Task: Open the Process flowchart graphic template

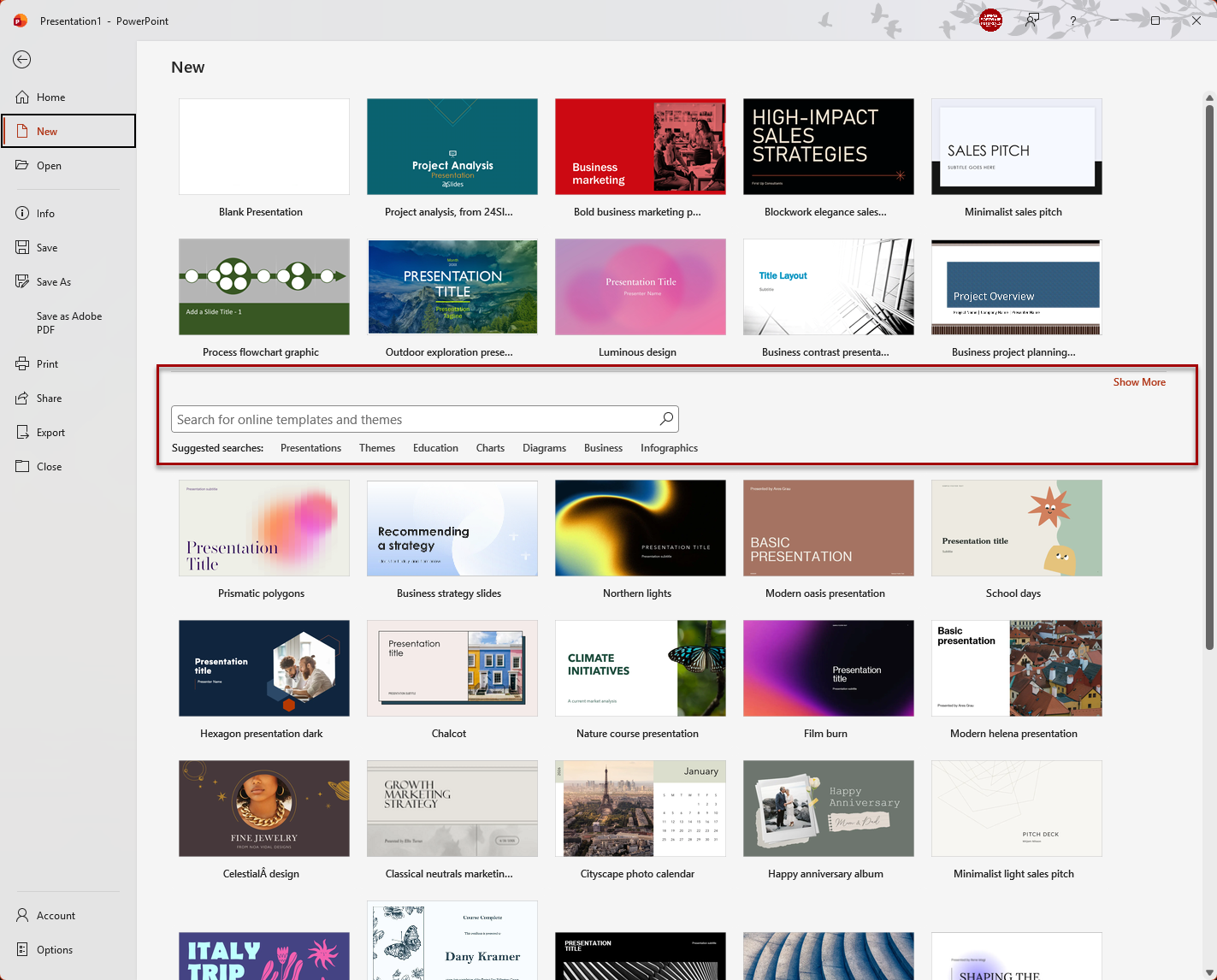Action: coord(264,286)
